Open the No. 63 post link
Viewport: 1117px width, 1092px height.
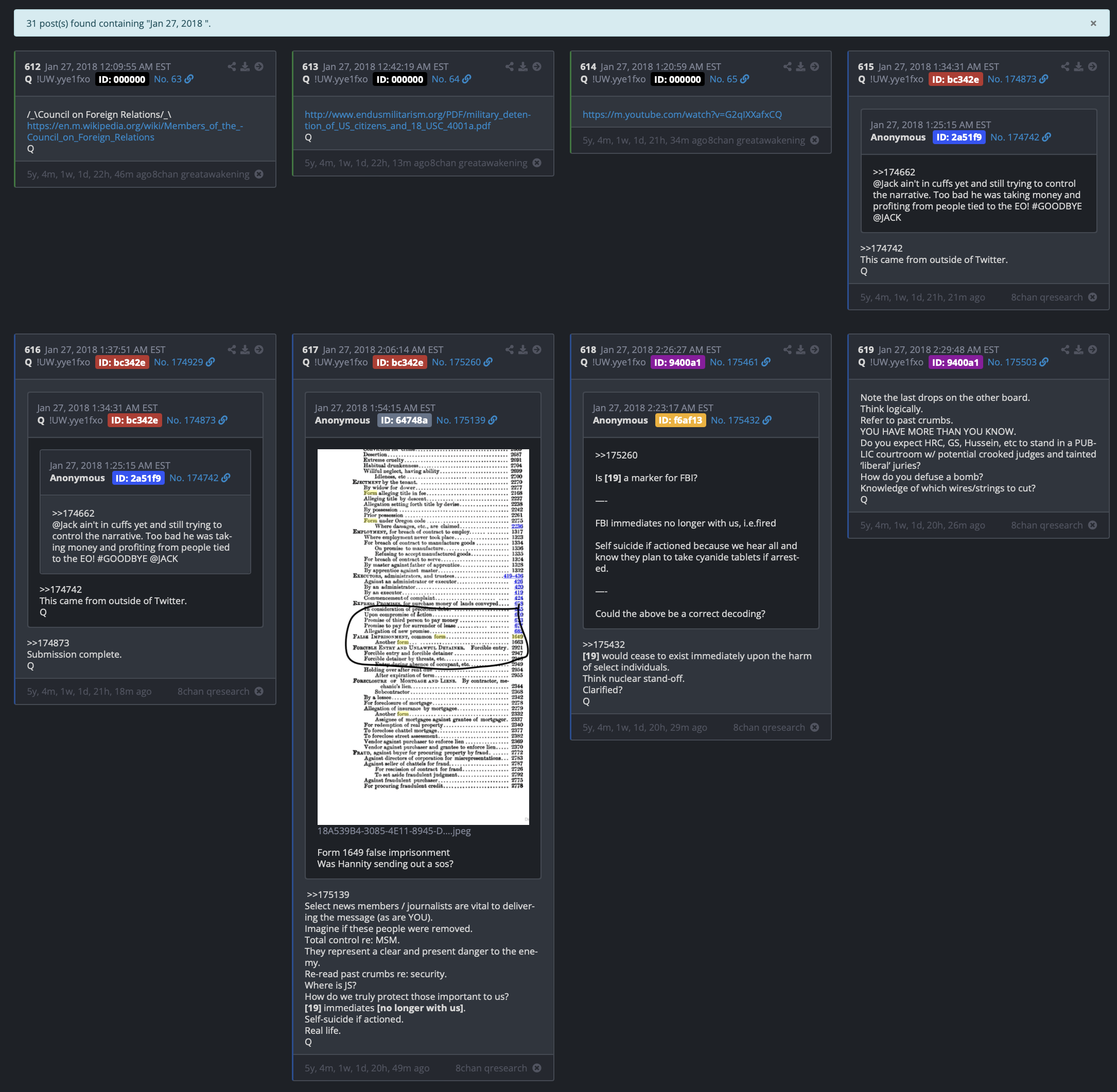(x=173, y=79)
